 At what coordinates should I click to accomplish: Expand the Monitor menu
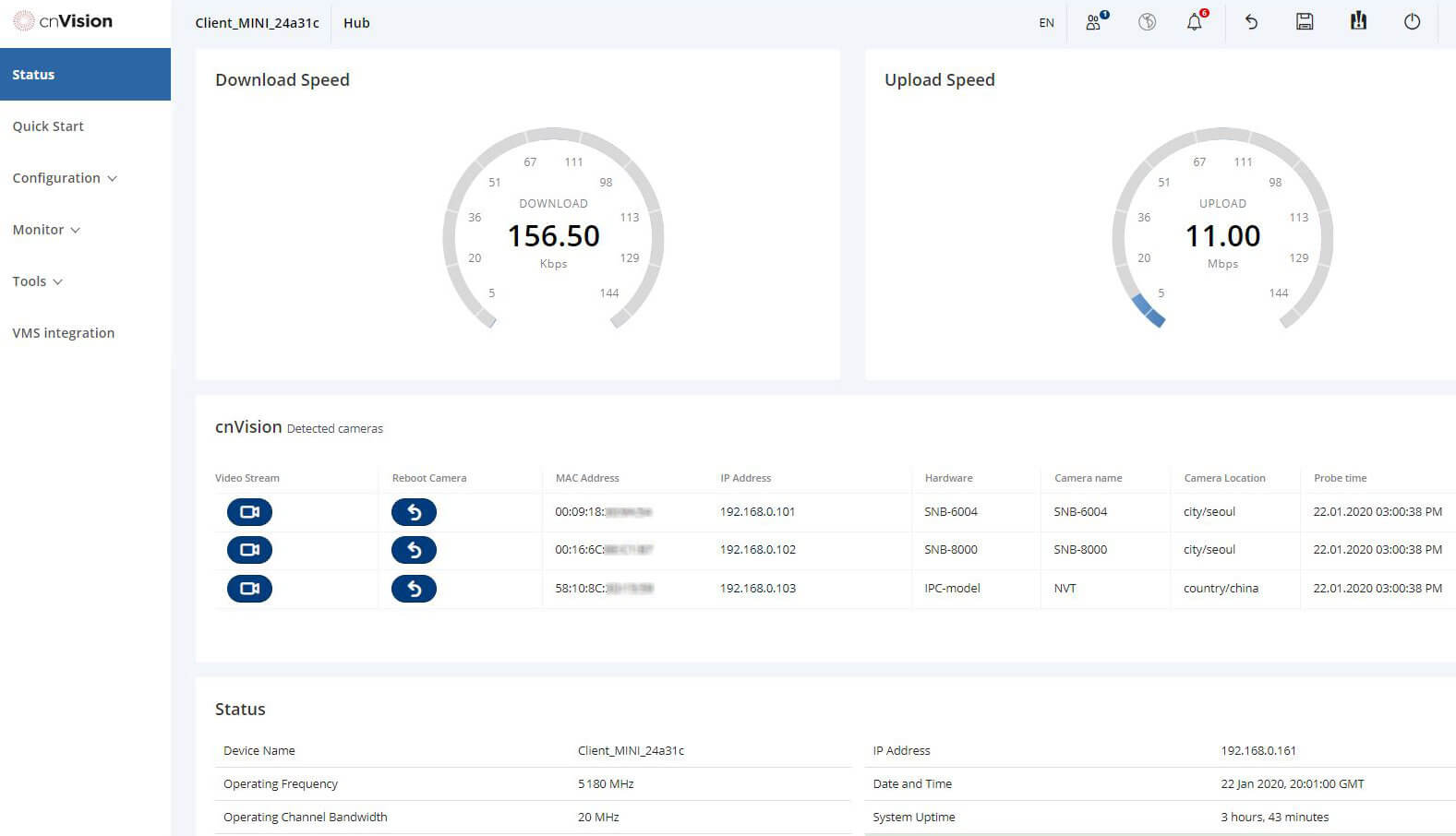46,230
